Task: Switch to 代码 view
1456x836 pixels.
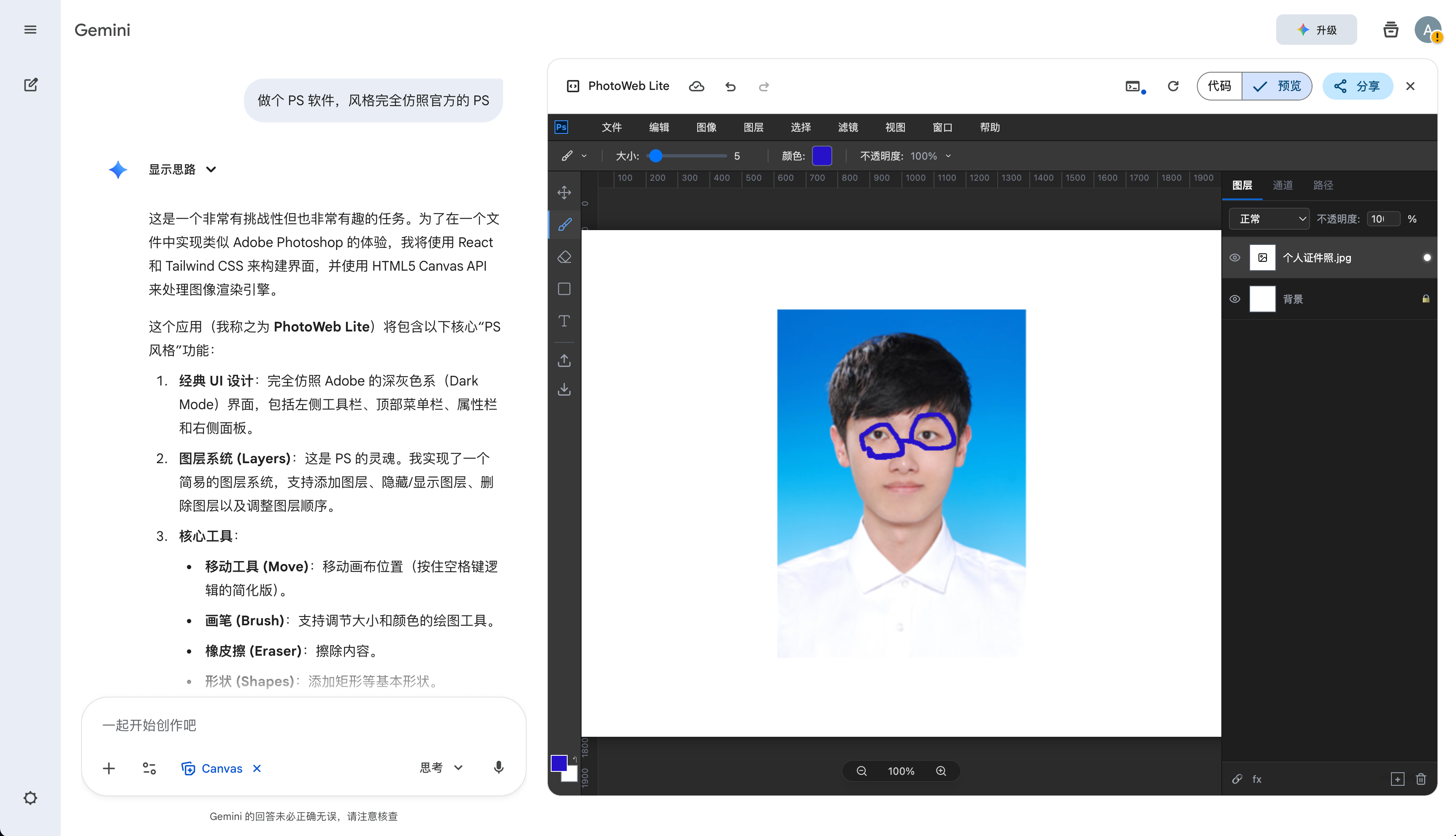Action: tap(1219, 86)
